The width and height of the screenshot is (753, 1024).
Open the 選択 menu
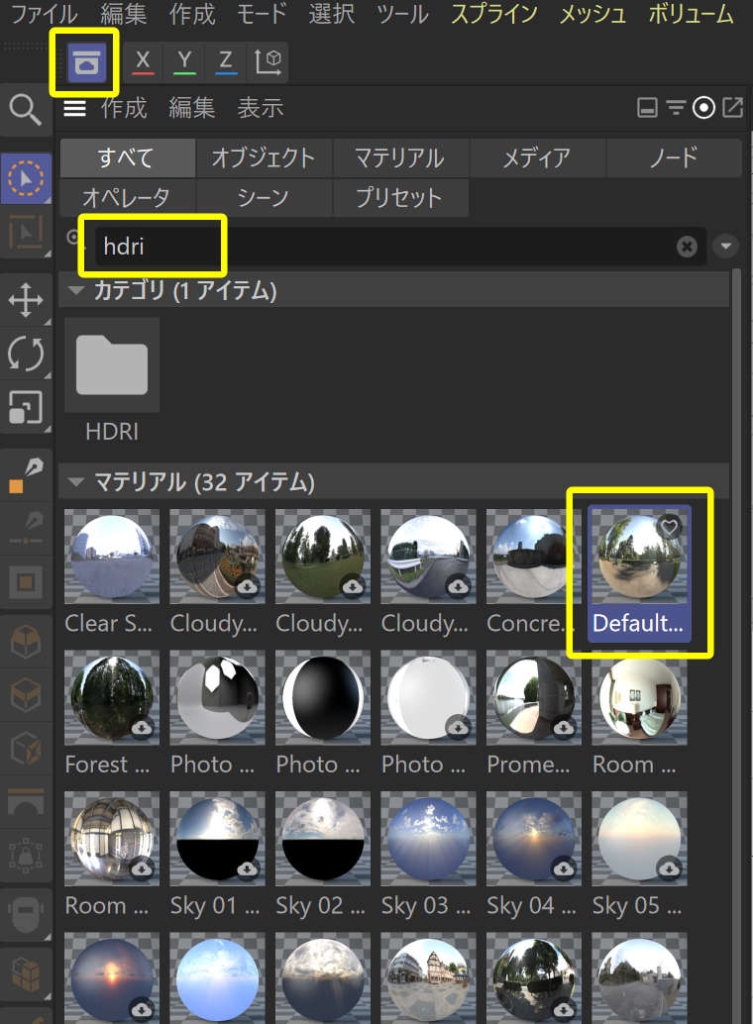[x=332, y=14]
